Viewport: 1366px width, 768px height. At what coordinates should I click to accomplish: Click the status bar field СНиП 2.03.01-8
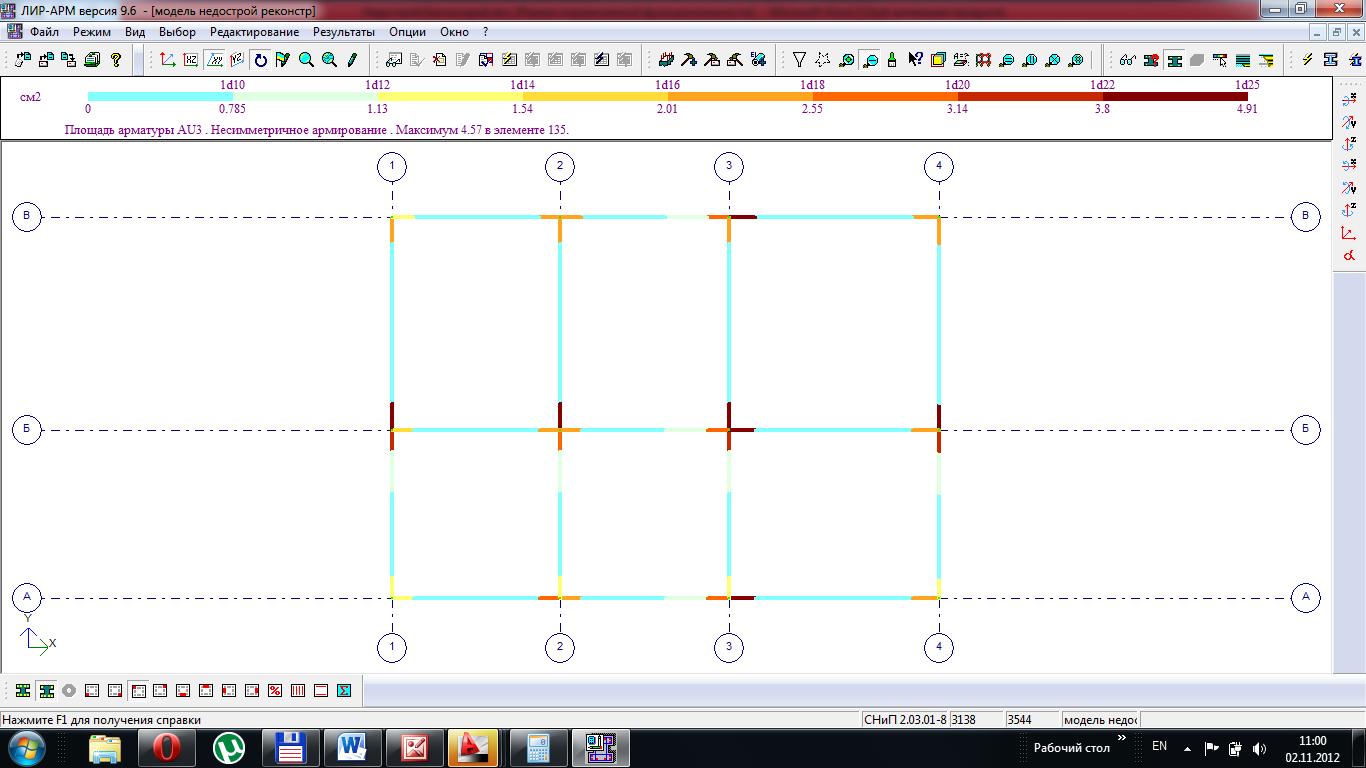point(904,719)
